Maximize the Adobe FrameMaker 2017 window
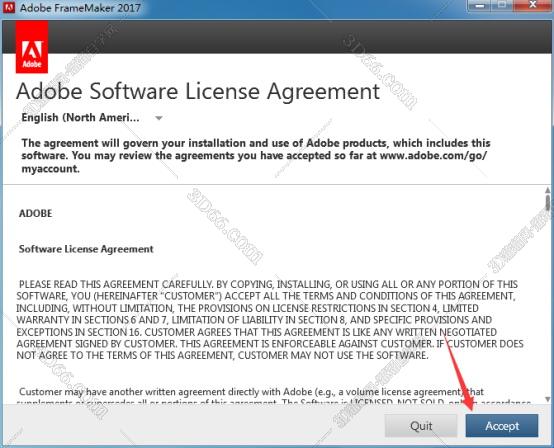Viewport: 554px width, 448px height. tap(502, 6)
